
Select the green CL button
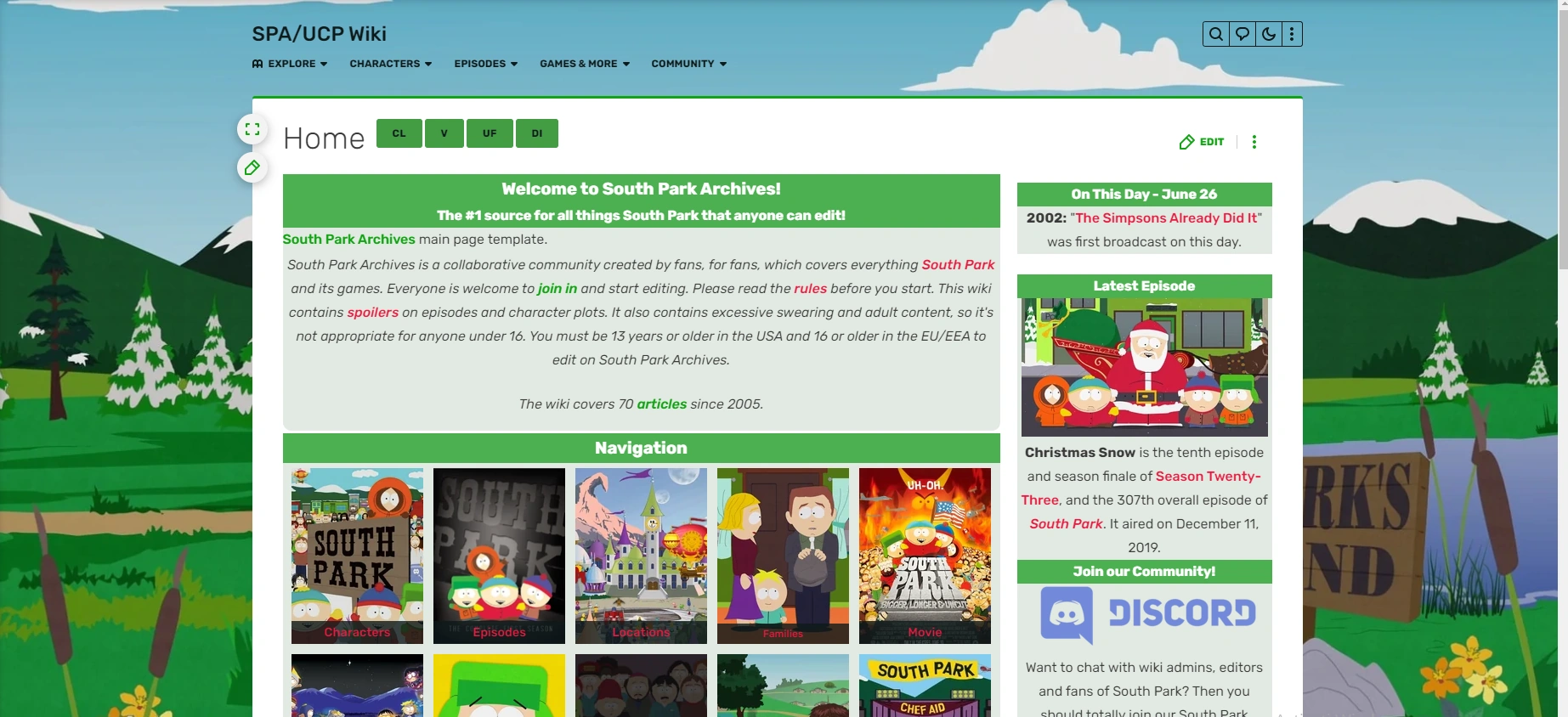click(x=399, y=133)
